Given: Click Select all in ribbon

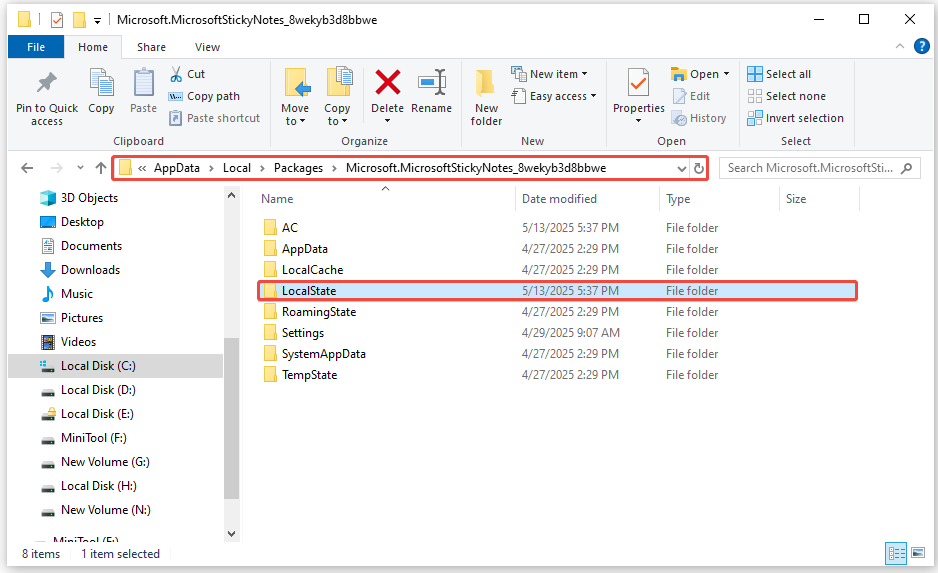Looking at the screenshot, I should [x=779, y=74].
